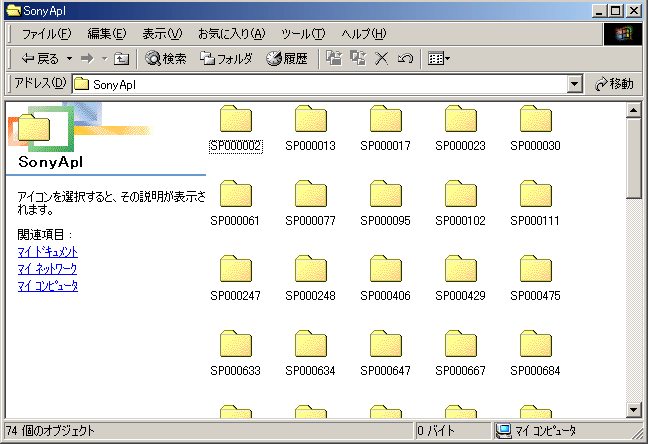648x444 pixels.
Task: Select the SP000248 folder icon
Action: click(311, 269)
